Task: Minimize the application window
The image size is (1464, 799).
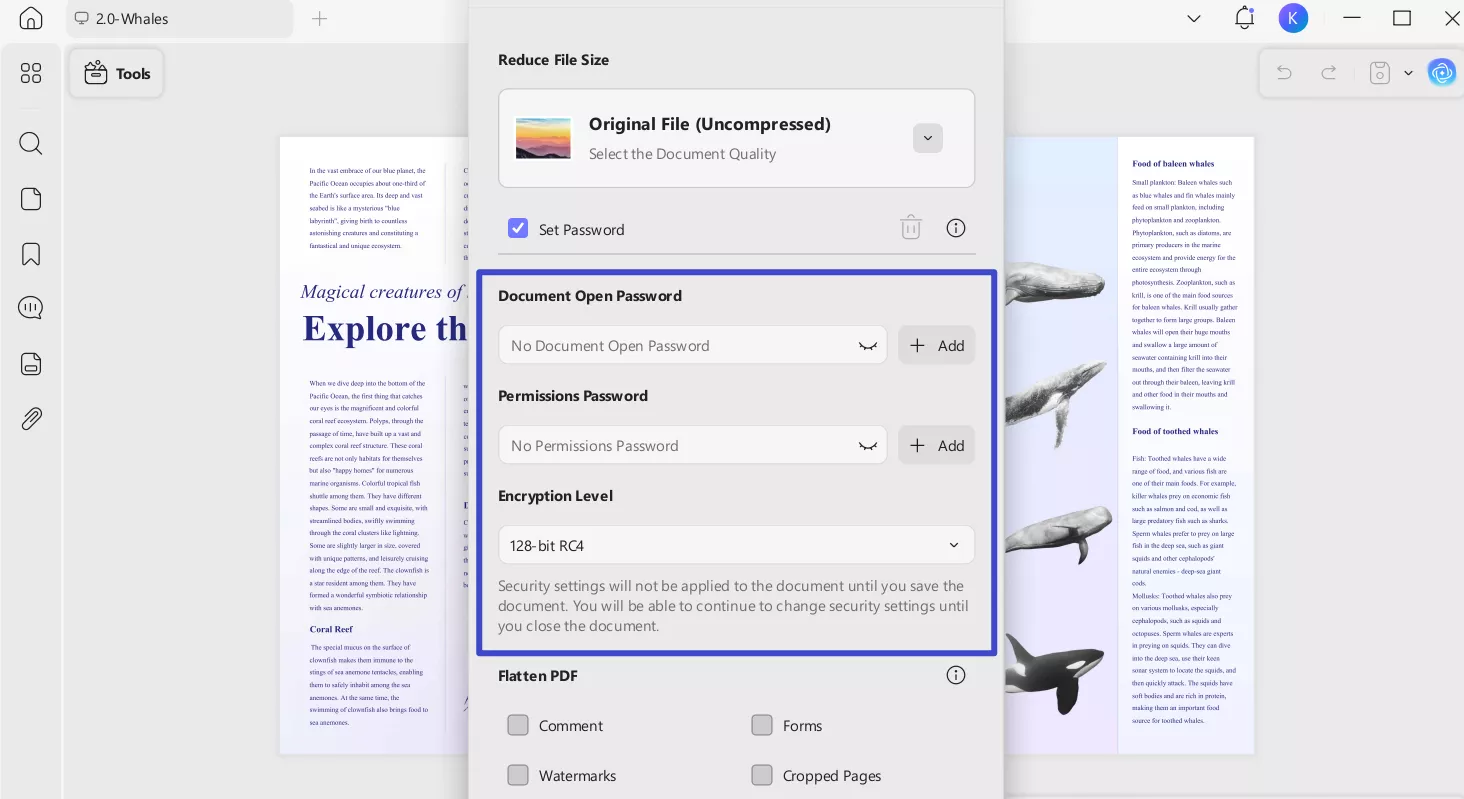Action: tap(1352, 18)
